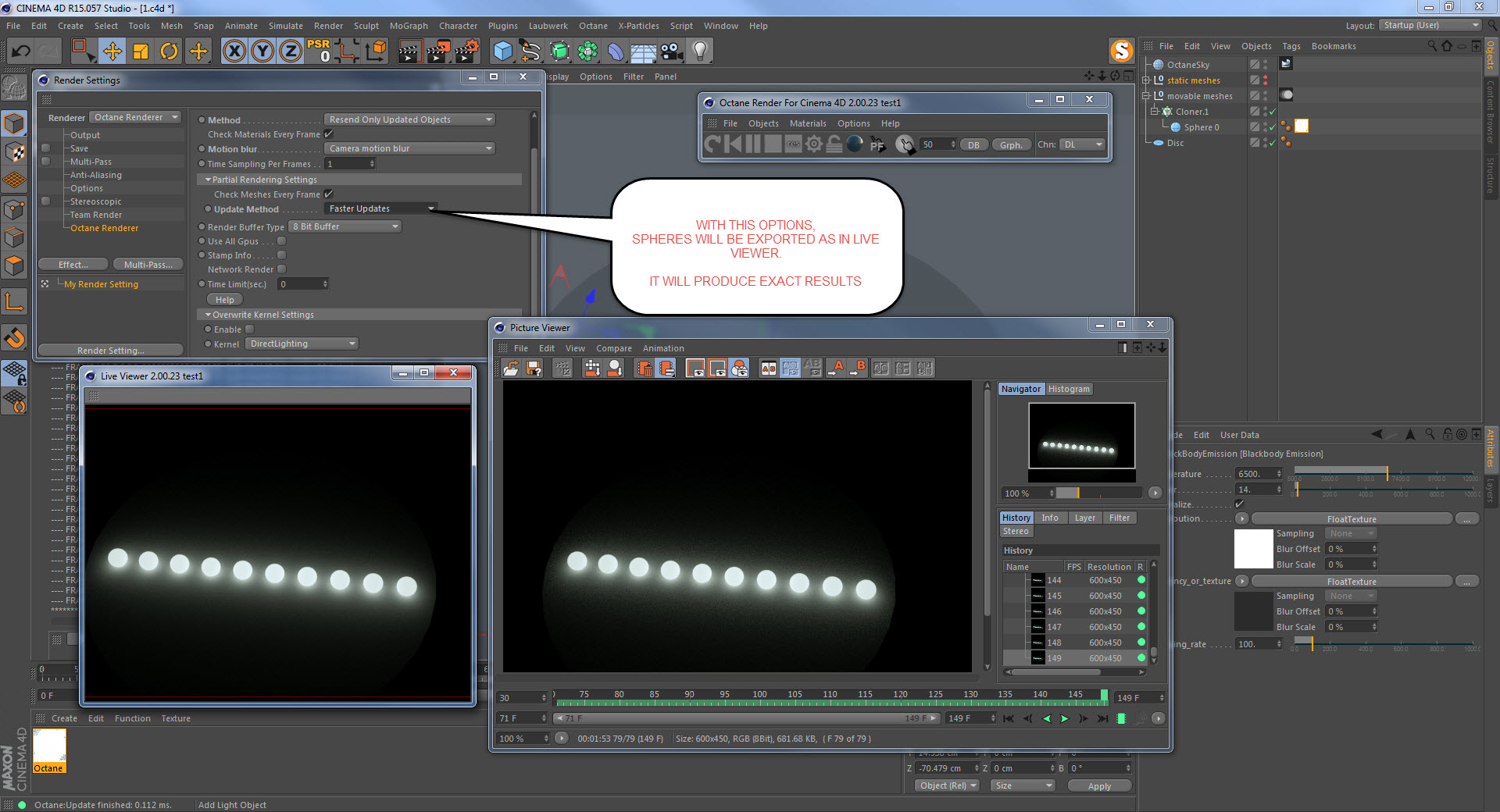Click the Render Setting... button

(x=111, y=351)
